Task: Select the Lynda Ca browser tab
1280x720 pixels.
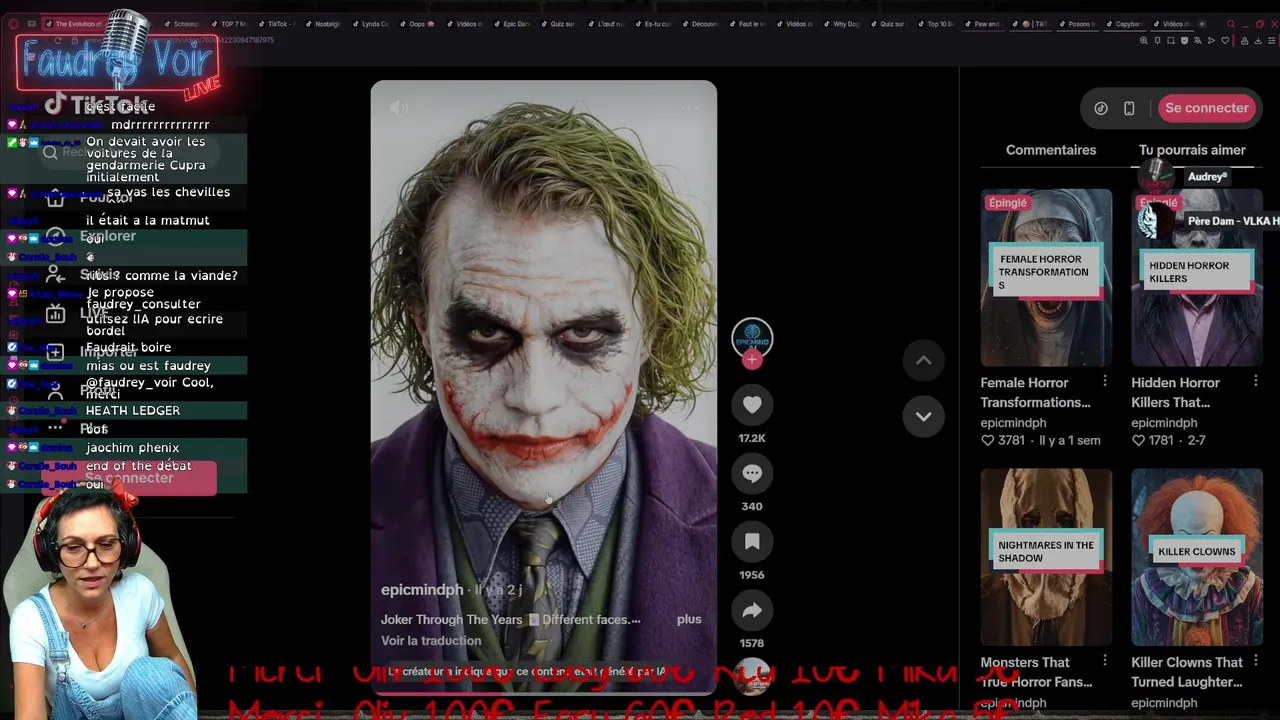Action: (371, 24)
